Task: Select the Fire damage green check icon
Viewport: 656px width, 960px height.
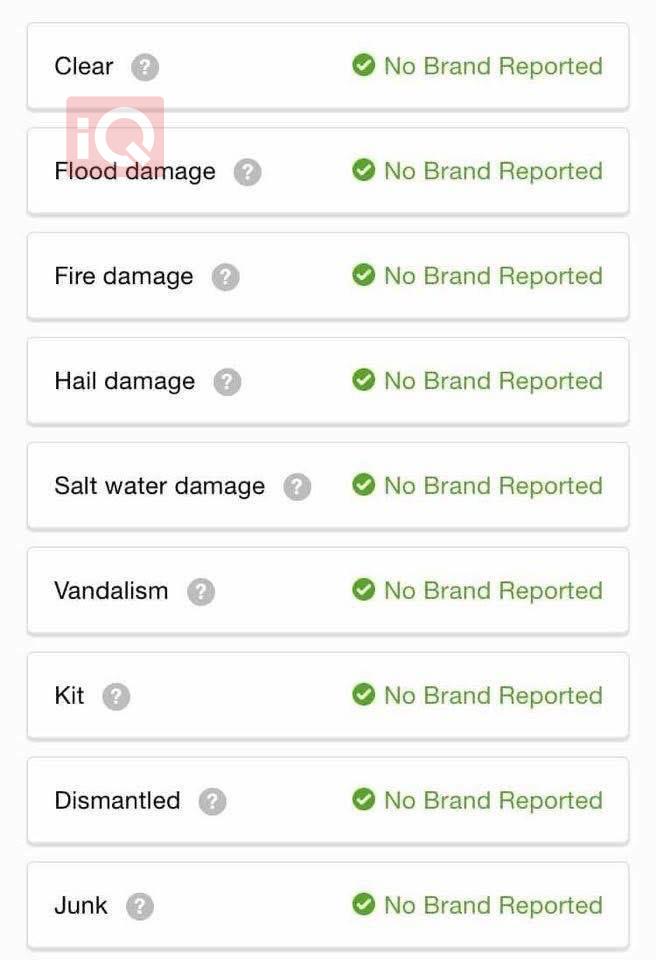Action: (x=363, y=275)
